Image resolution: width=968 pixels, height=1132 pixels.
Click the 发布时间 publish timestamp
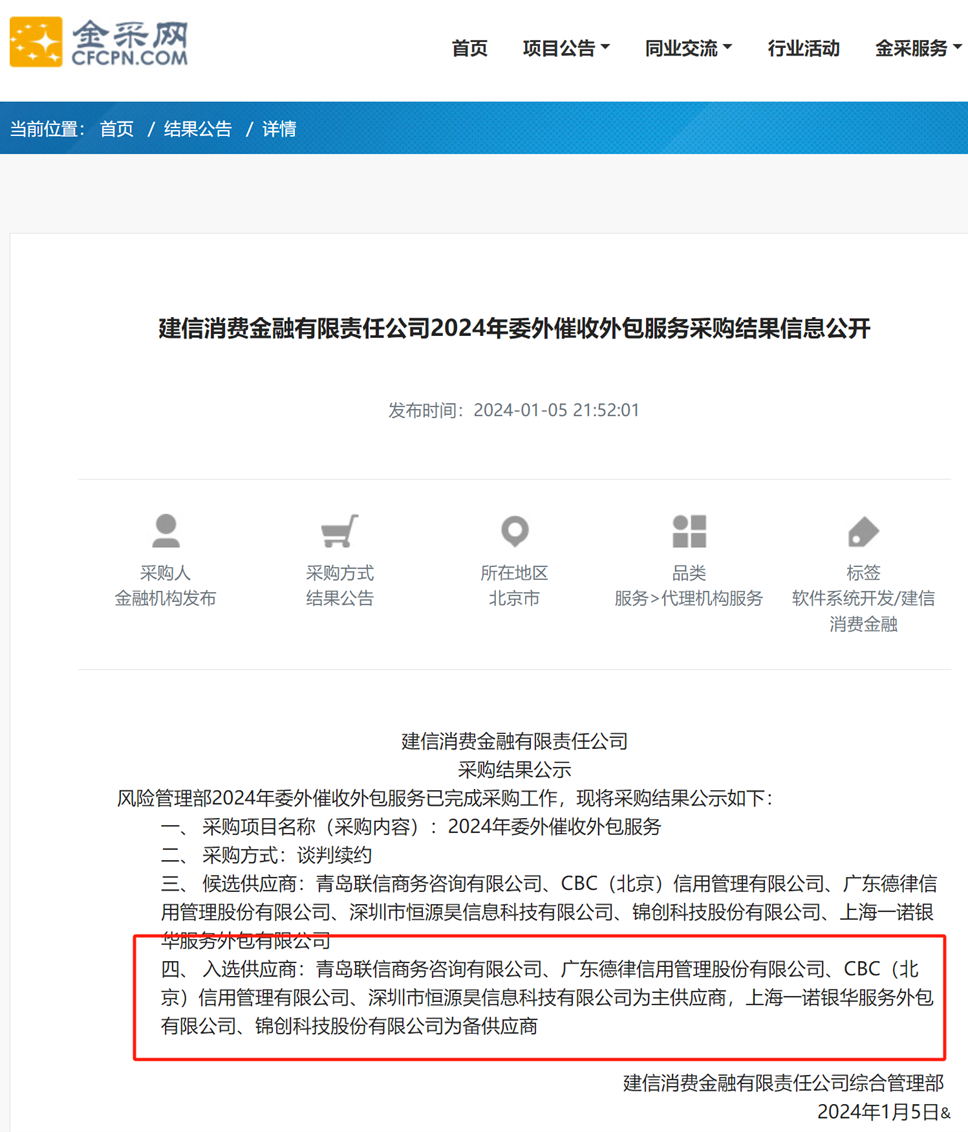coord(514,410)
